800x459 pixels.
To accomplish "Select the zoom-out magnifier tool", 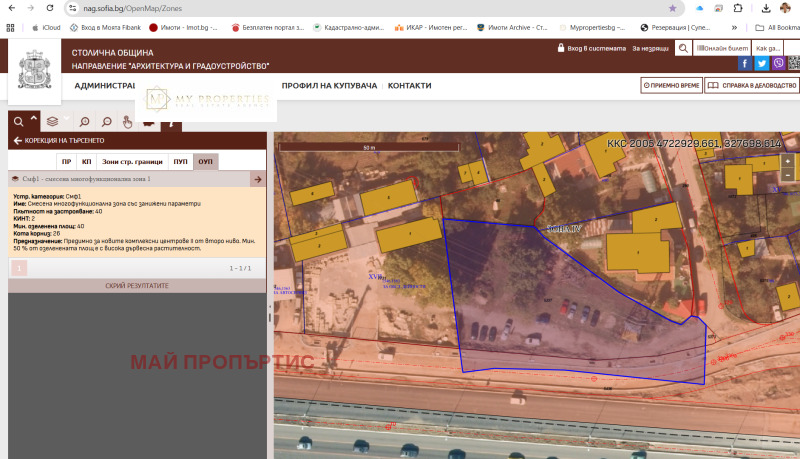I will point(107,122).
